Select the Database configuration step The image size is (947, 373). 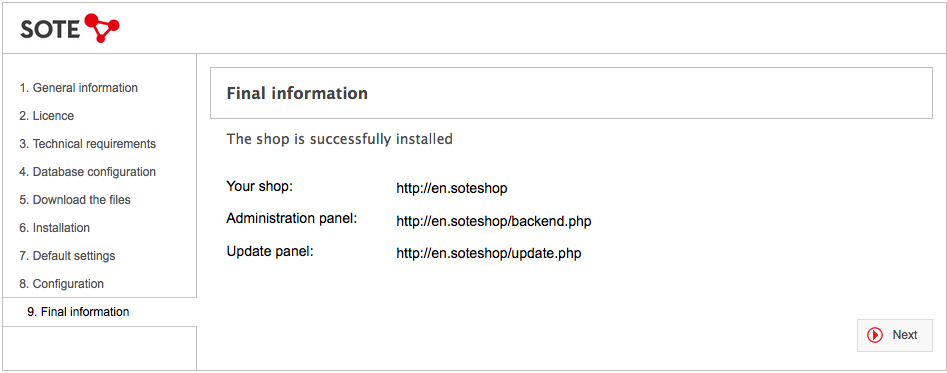click(88, 171)
